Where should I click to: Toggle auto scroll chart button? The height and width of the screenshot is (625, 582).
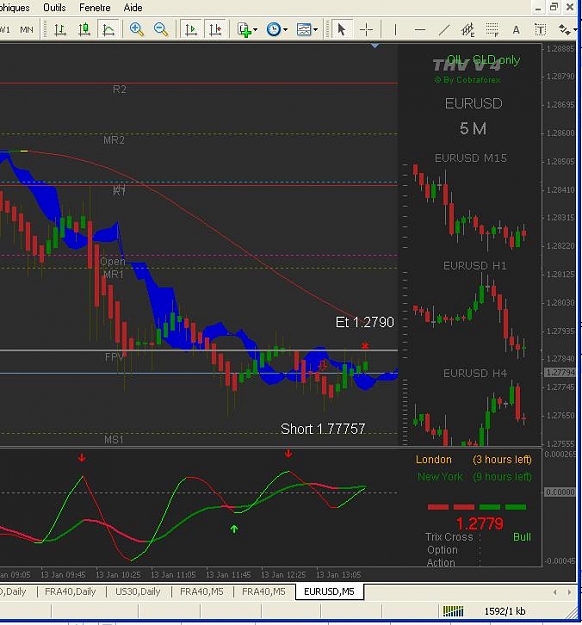tap(191, 30)
